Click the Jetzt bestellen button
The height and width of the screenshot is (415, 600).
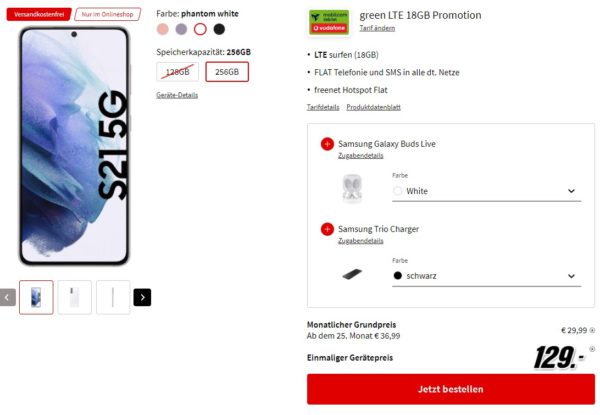(x=451, y=389)
